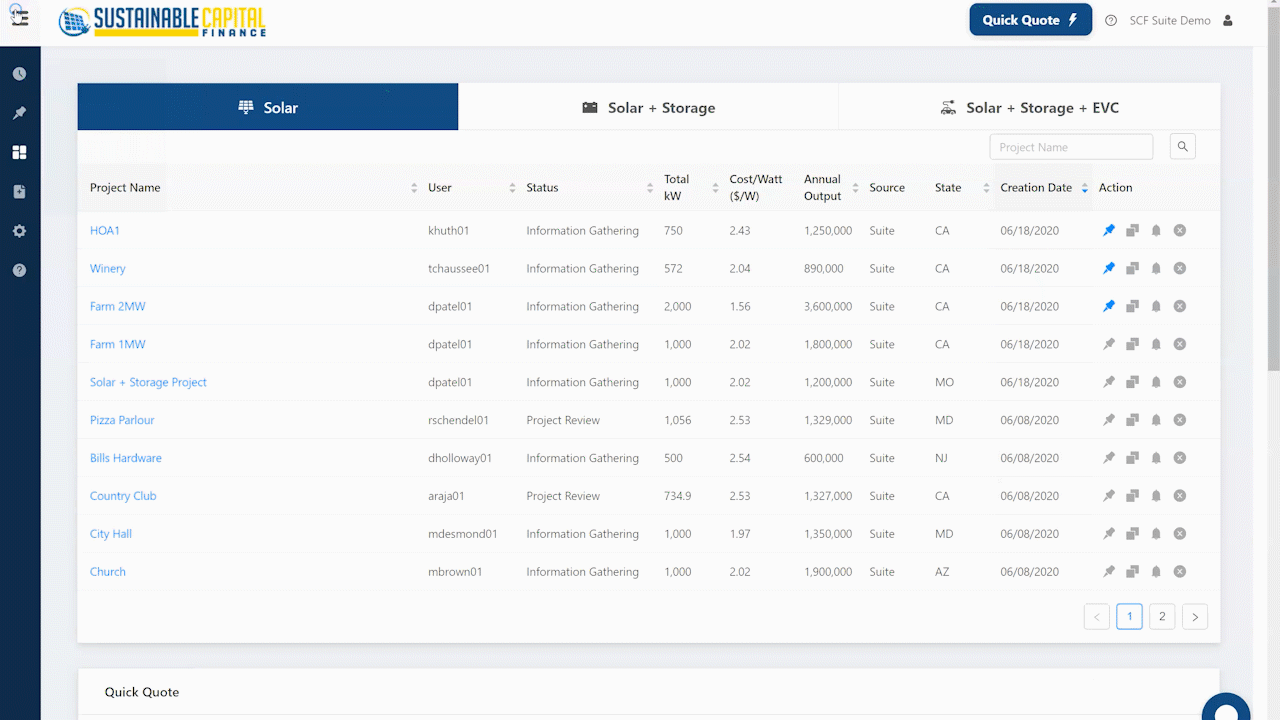The image size is (1280, 720).
Task: Click the bell icon for Pizza Parlour
Action: pos(1156,421)
